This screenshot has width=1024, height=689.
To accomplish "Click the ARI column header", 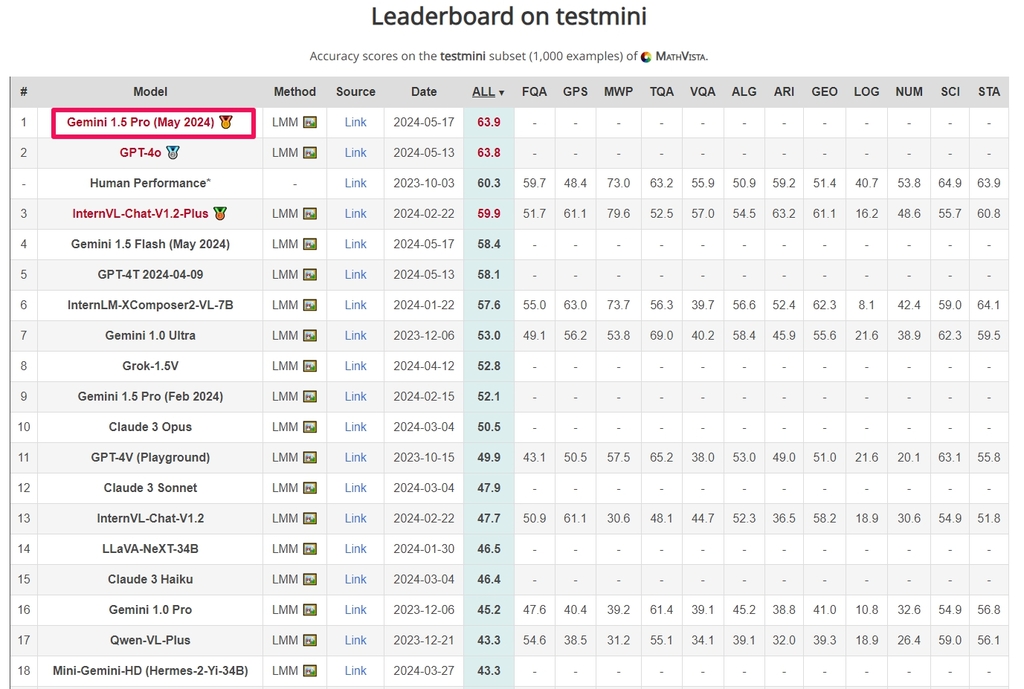I will click(784, 91).
